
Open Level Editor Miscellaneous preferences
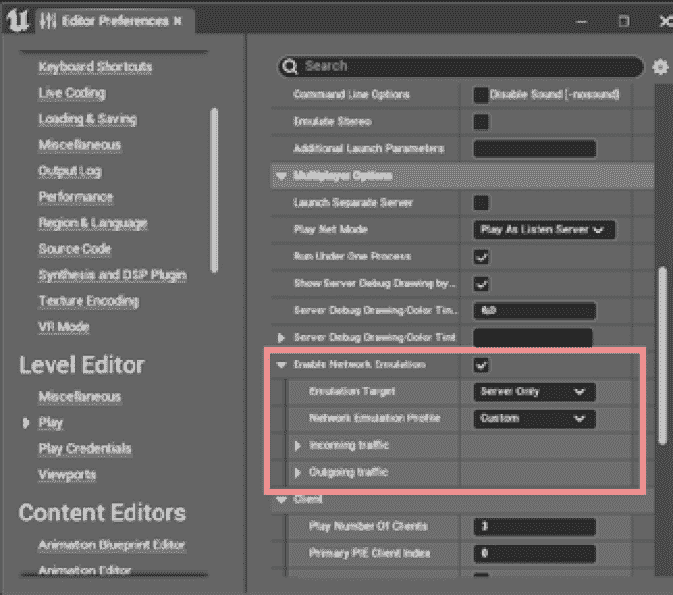coord(80,397)
